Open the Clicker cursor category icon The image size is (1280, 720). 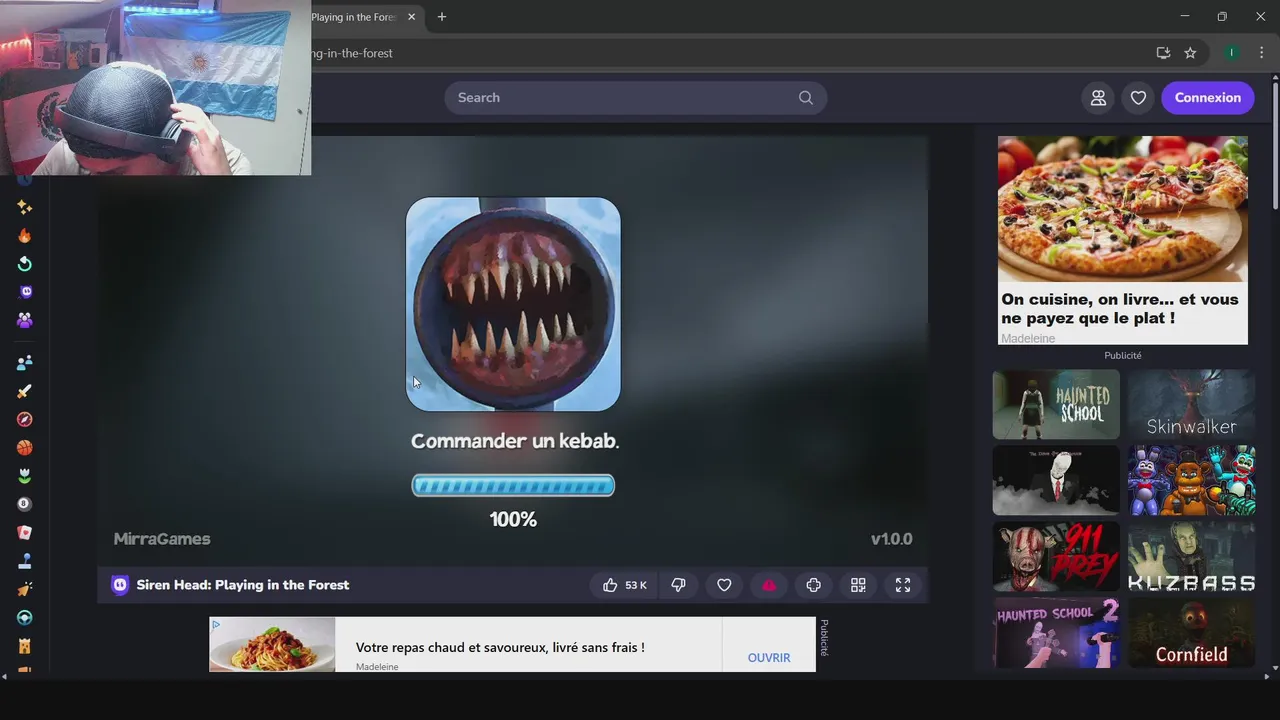25,590
